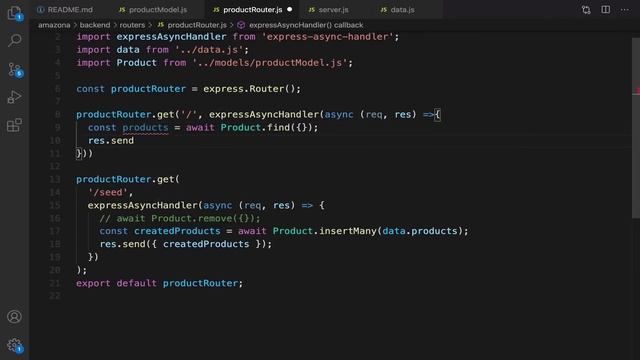Click the vertical editor scrollbar
Viewport: 640px width, 360px height.
point(636,129)
